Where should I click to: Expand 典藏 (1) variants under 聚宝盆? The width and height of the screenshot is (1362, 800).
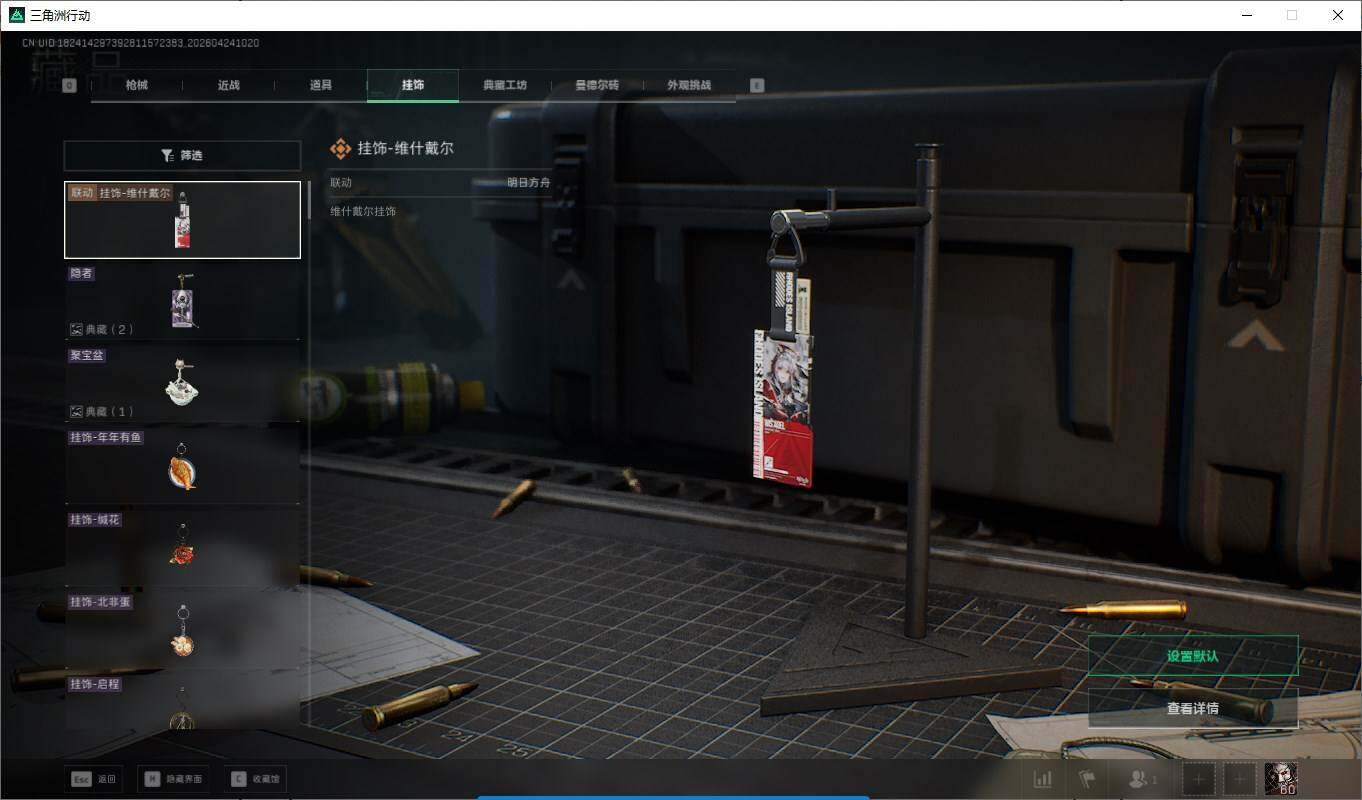pos(102,411)
